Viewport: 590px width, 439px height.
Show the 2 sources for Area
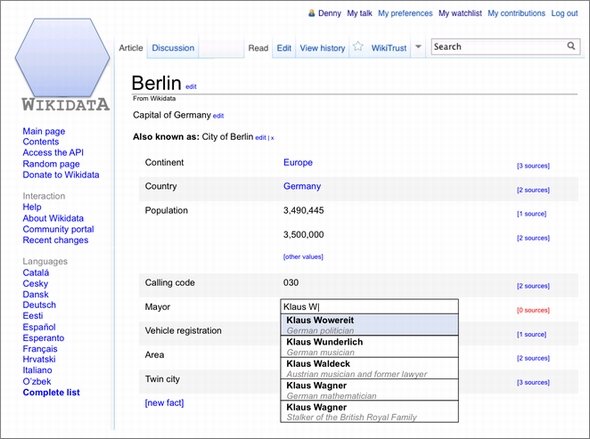click(x=533, y=358)
